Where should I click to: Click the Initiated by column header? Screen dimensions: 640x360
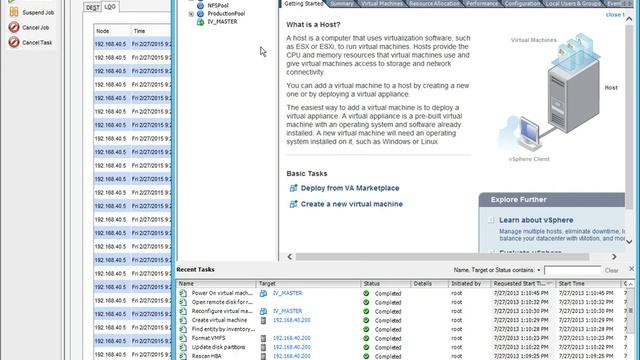[x=469, y=283]
